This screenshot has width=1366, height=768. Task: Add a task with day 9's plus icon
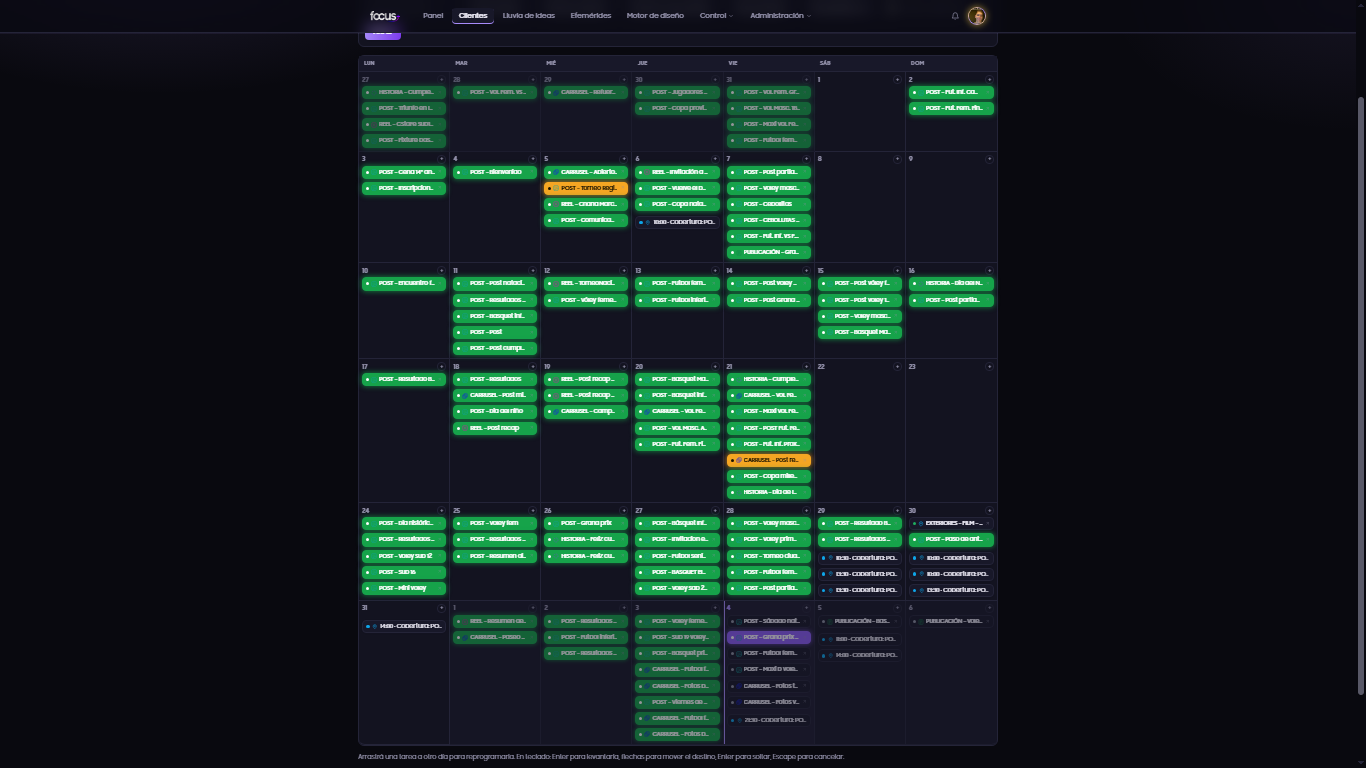click(x=990, y=158)
